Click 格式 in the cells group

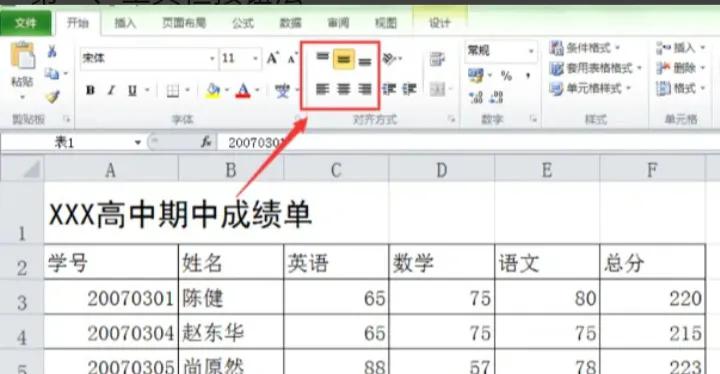[x=681, y=88]
